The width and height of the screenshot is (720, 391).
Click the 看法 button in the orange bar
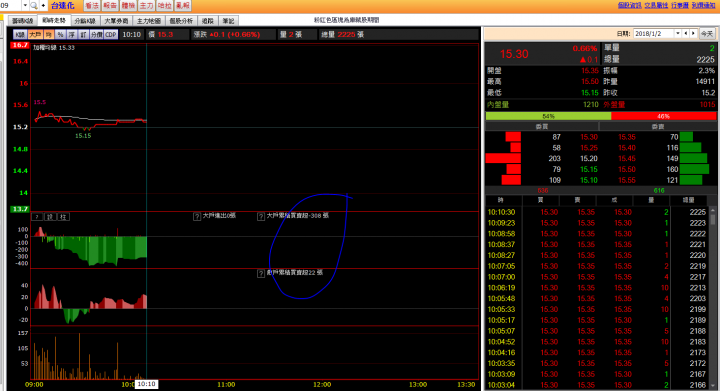tap(91, 6)
